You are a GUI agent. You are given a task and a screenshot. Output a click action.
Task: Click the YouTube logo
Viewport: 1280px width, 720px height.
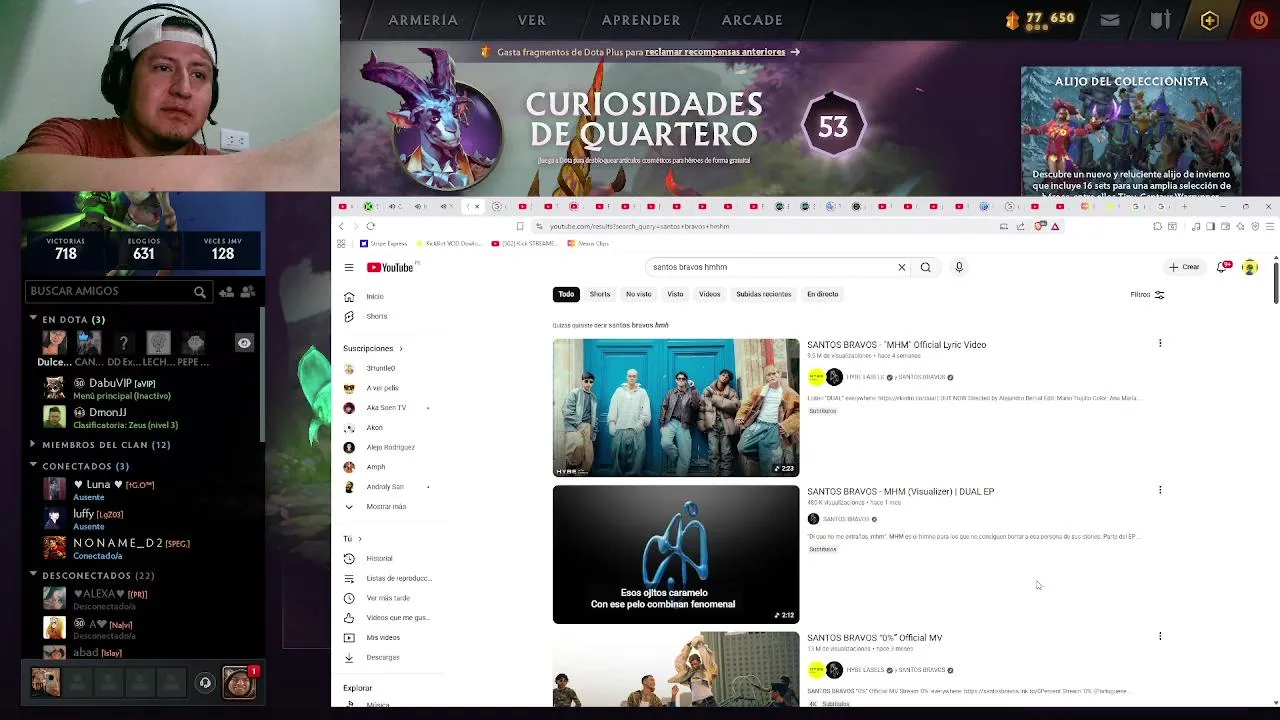[390, 267]
